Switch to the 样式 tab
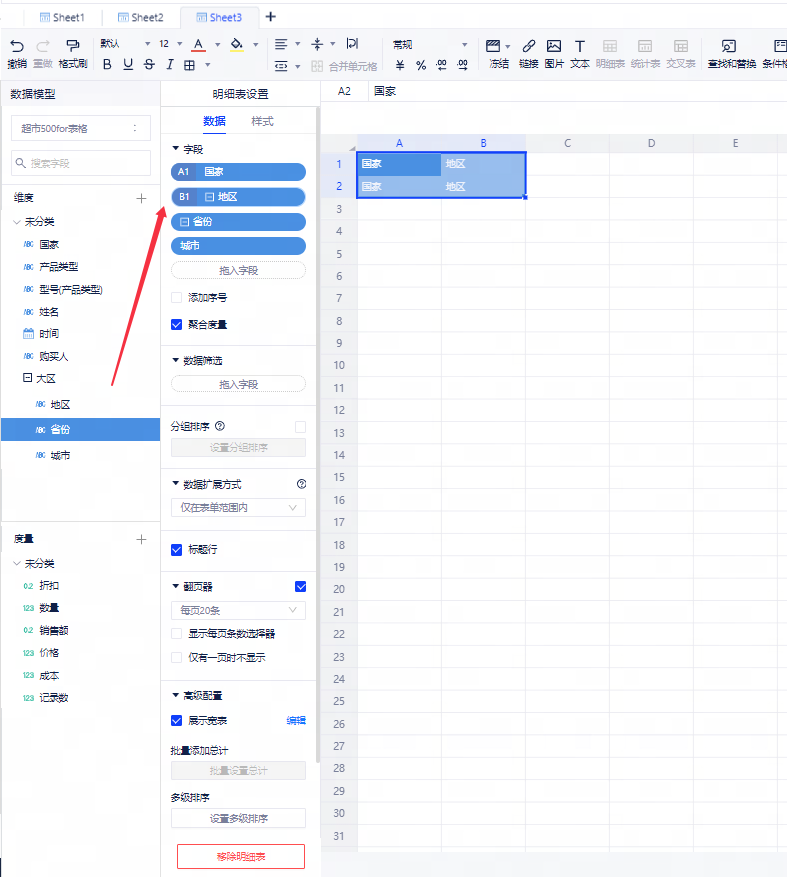This screenshot has height=877, width=787. click(x=262, y=121)
